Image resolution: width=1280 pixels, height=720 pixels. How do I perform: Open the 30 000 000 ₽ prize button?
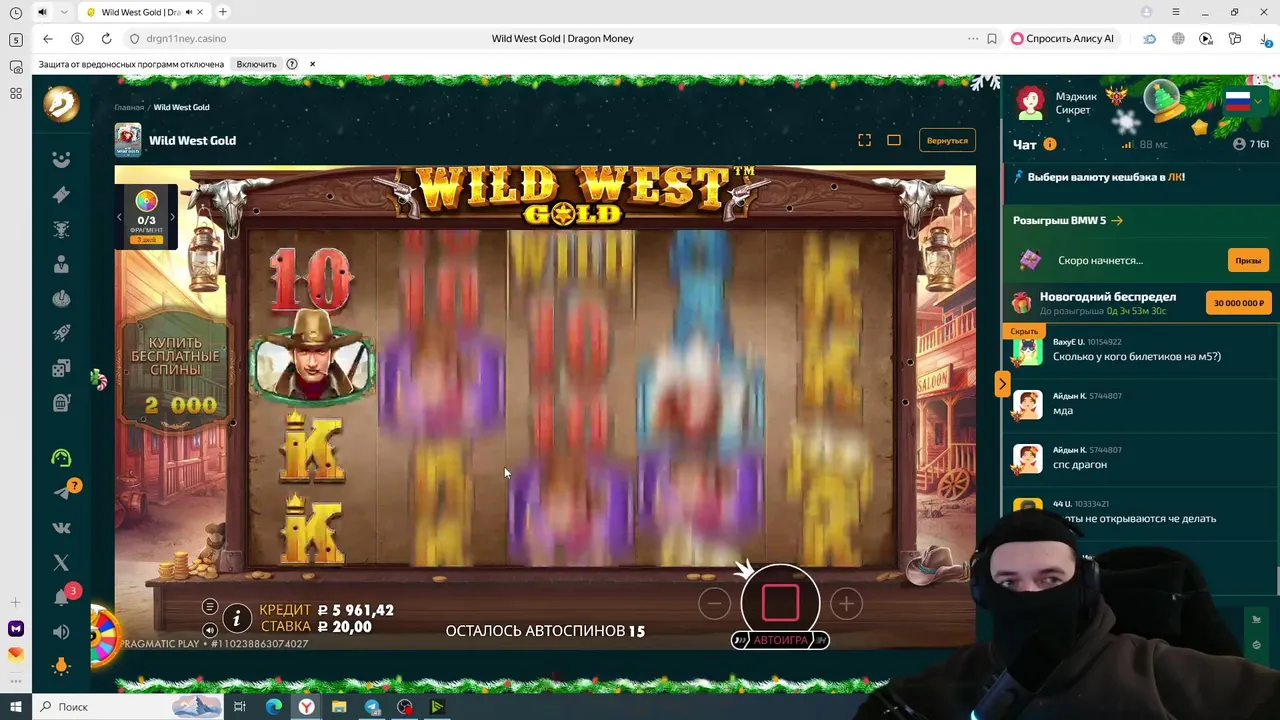click(x=1239, y=303)
